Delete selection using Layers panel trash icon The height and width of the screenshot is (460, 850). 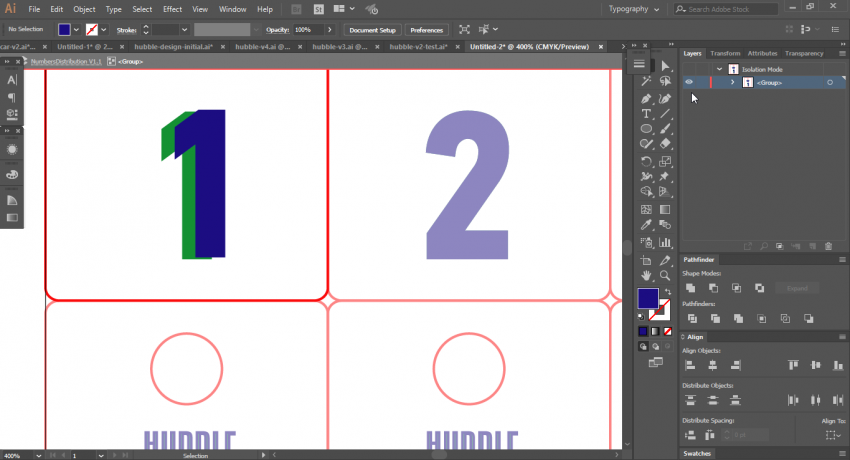[x=827, y=246]
